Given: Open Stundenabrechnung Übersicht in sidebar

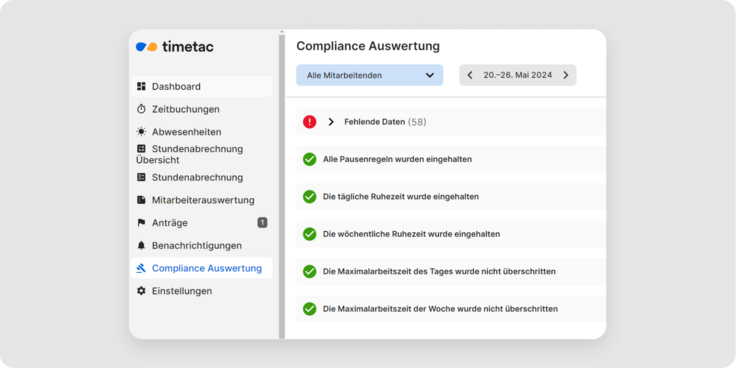Looking at the screenshot, I should click(190, 154).
